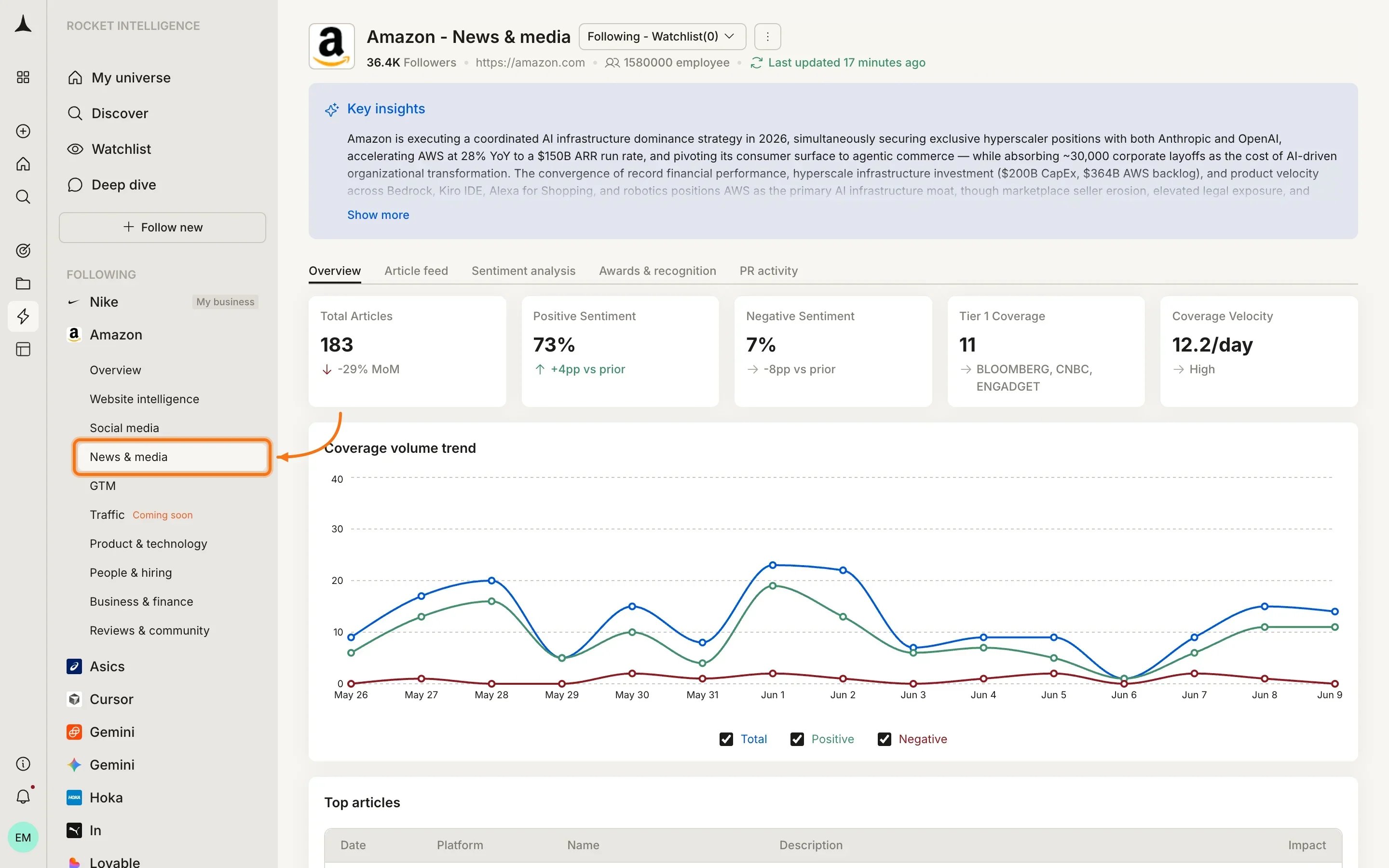Click the Impact column header
Viewport: 1389px width, 868px height.
pos(1307,845)
